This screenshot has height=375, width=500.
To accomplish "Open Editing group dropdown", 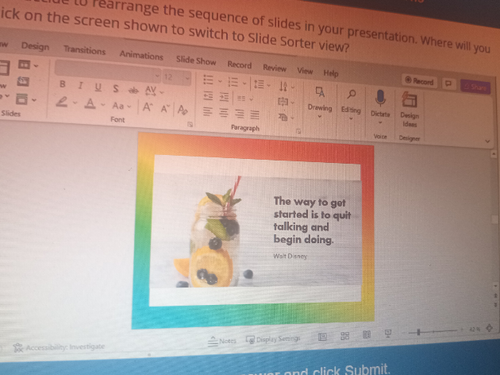I will (351, 104).
